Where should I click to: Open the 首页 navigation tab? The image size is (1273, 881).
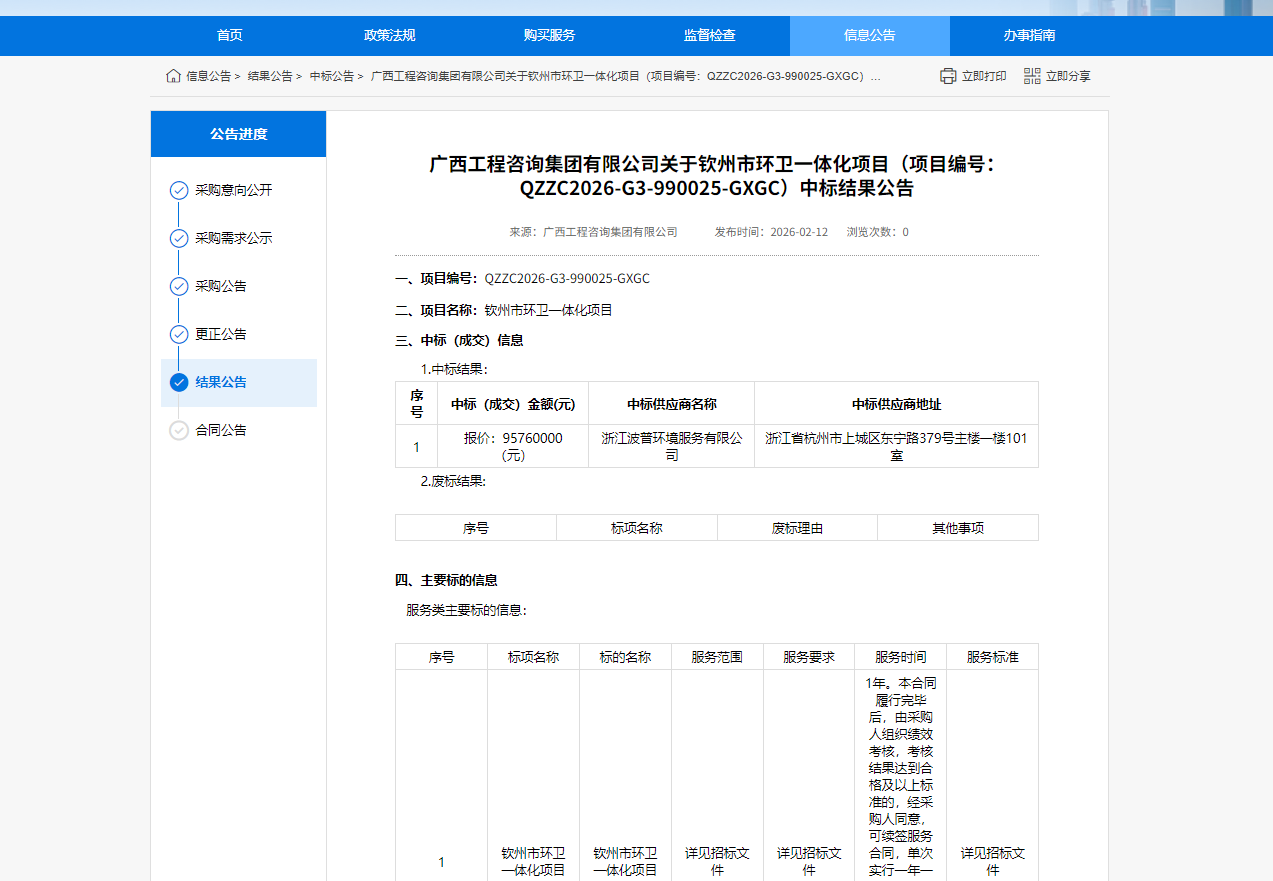click(230, 36)
